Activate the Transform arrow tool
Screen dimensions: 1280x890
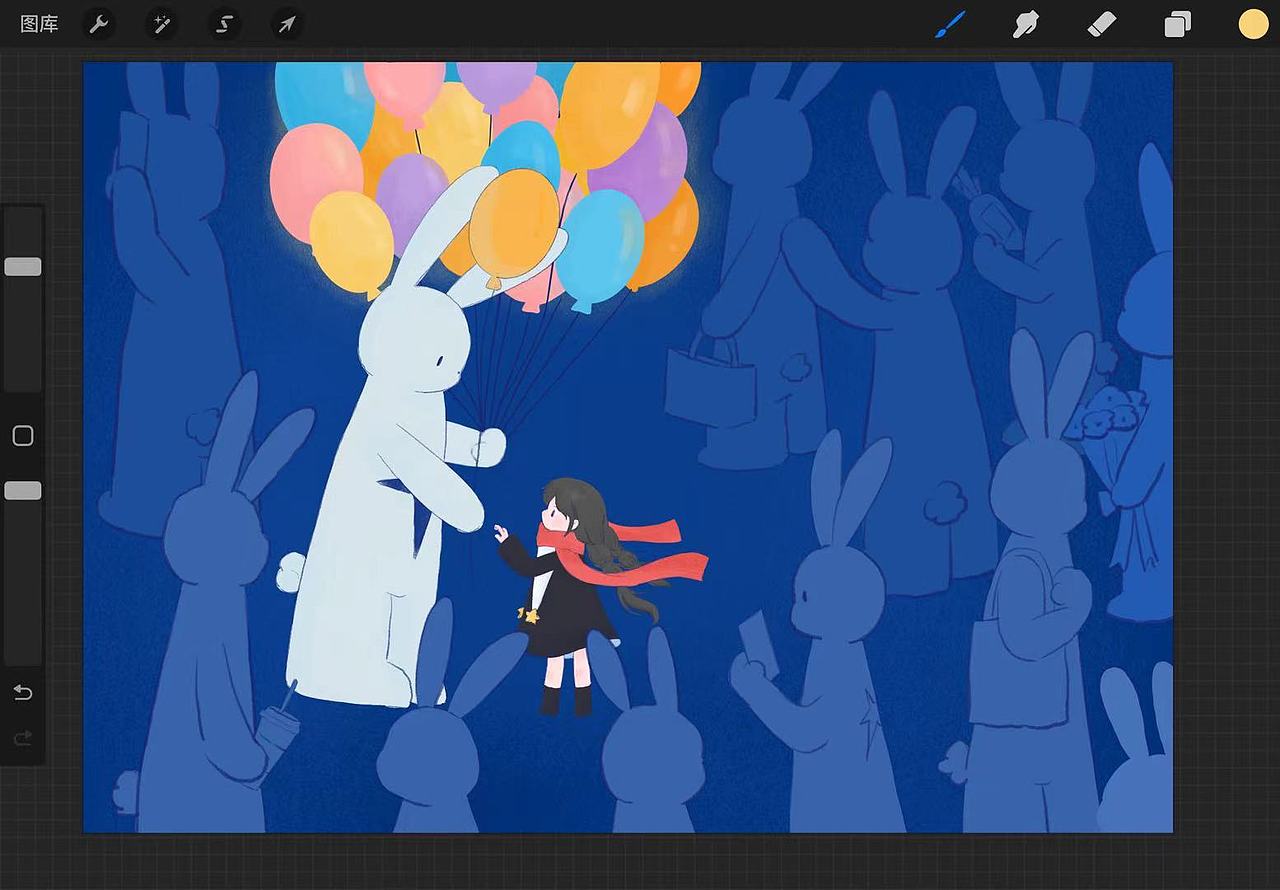pos(287,24)
